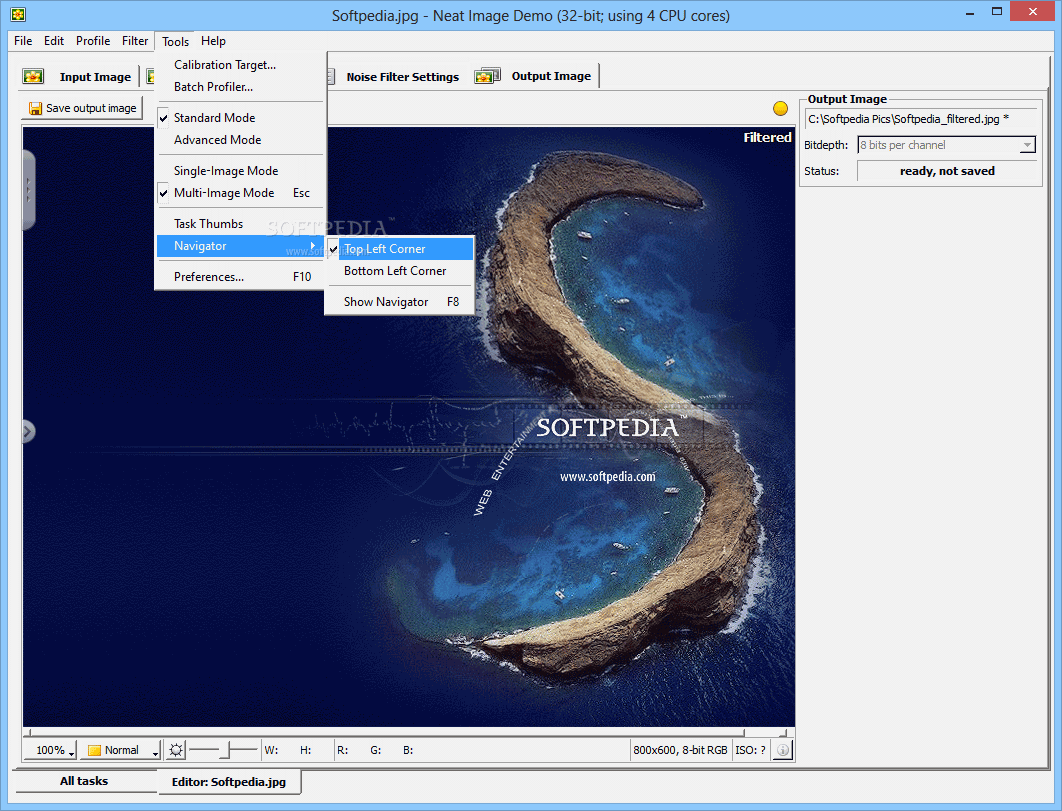This screenshot has width=1062, height=811.
Task: Click the brightness sun icon in status bar
Action: pos(176,750)
